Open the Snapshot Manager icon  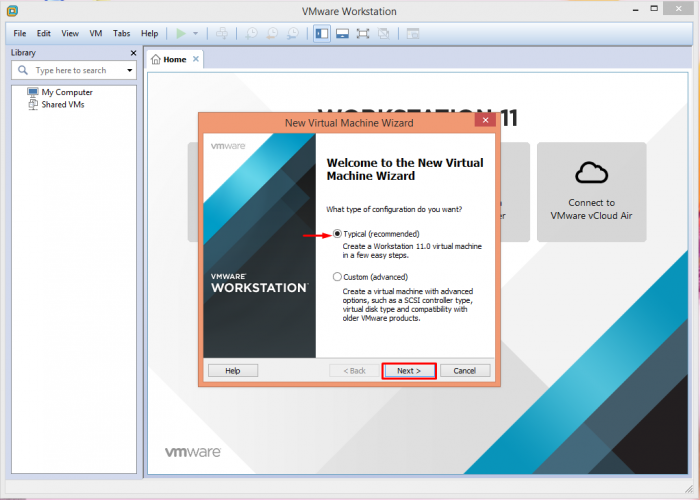point(293,33)
